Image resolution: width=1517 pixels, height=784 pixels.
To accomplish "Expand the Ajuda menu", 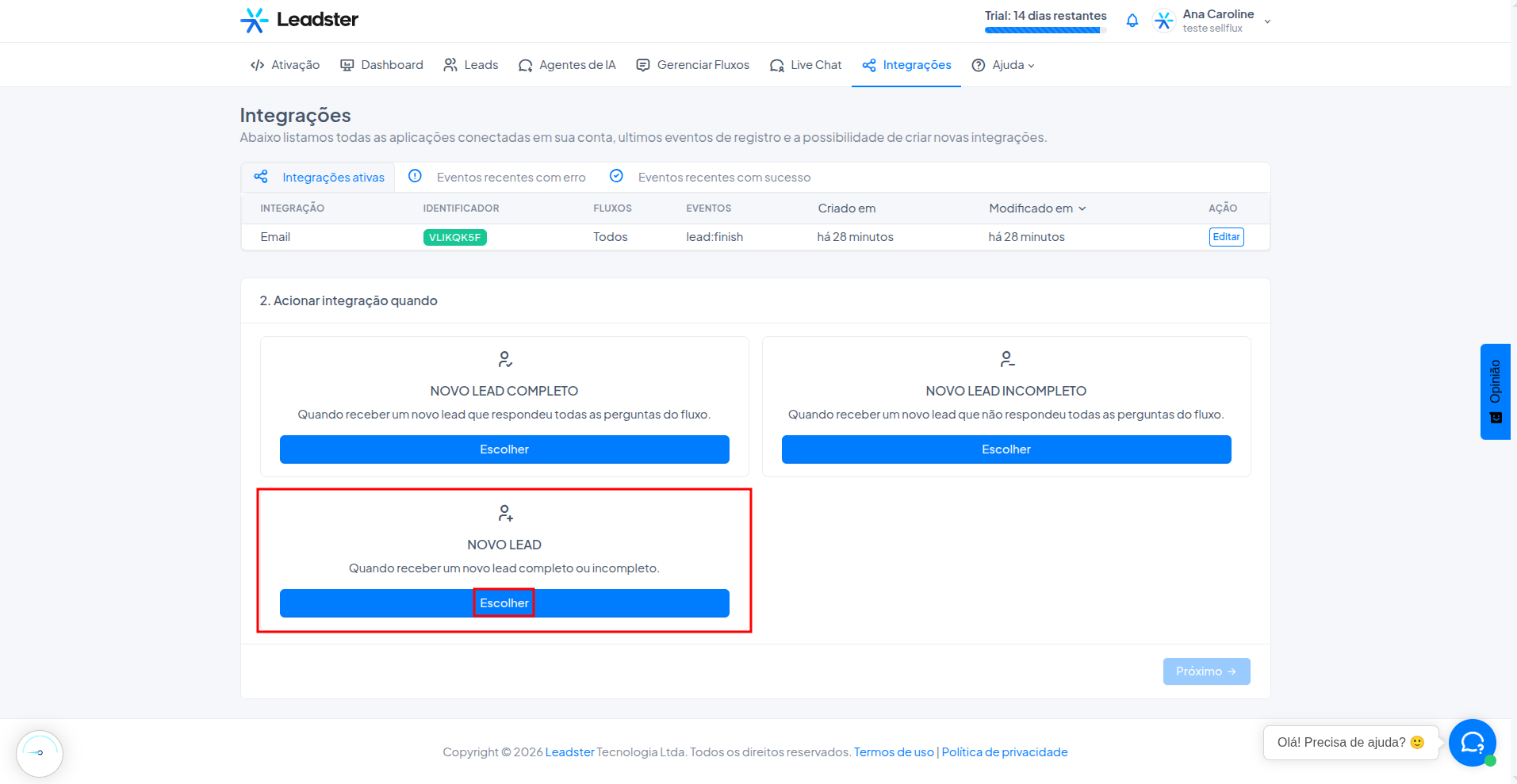I will pos(1003,65).
